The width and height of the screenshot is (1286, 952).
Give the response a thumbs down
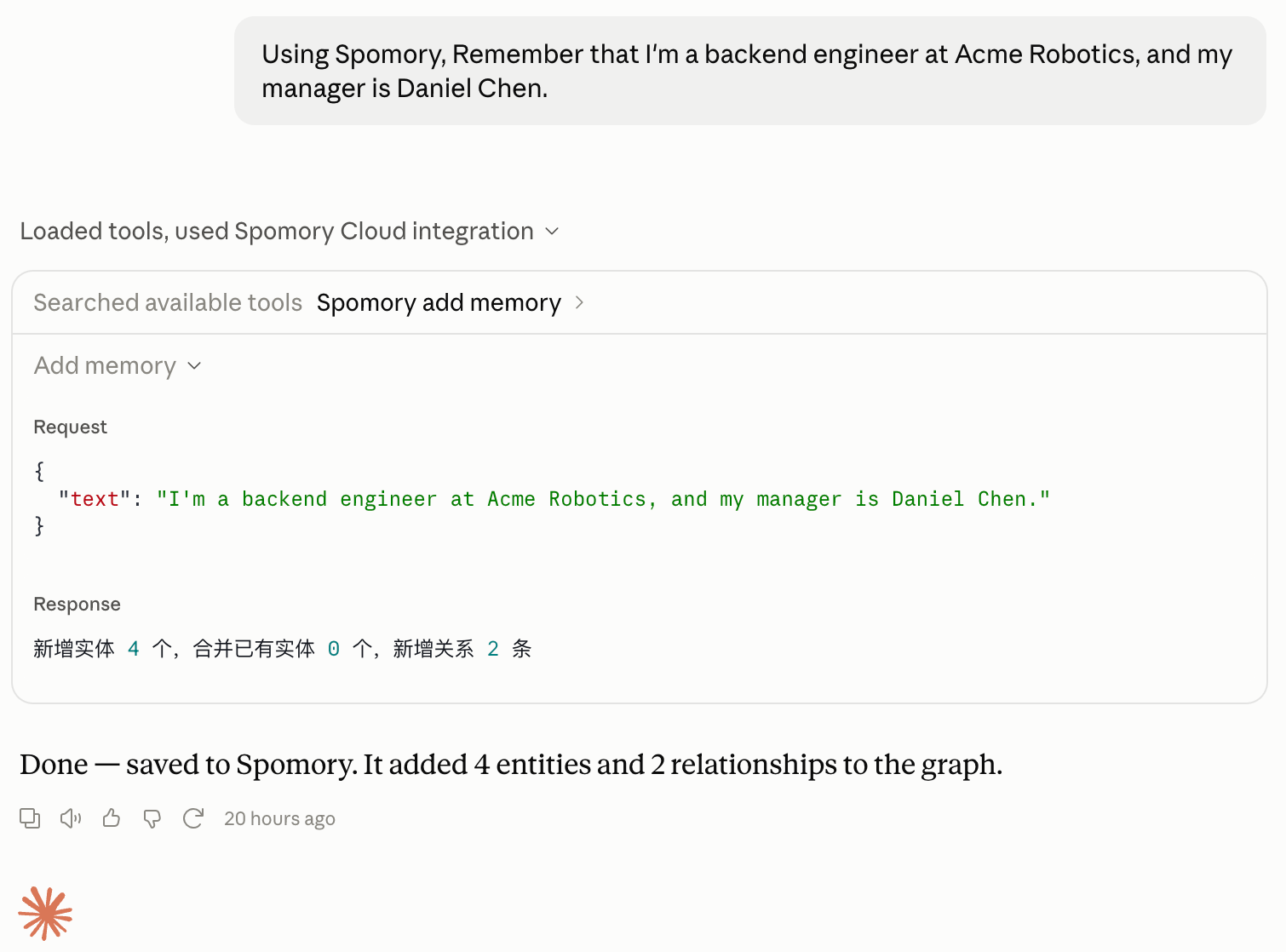[152, 818]
